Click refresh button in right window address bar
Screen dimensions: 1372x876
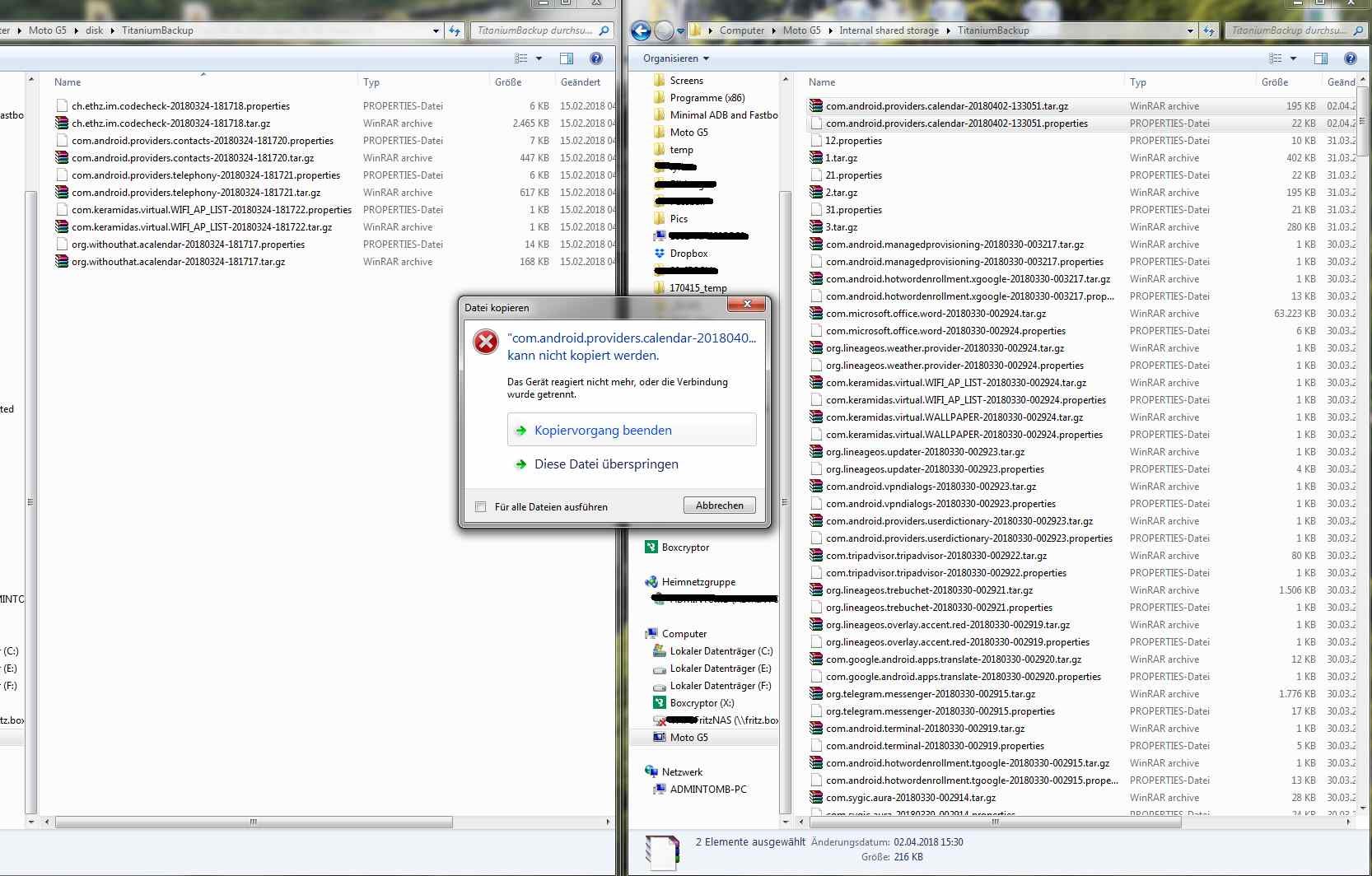1208,30
